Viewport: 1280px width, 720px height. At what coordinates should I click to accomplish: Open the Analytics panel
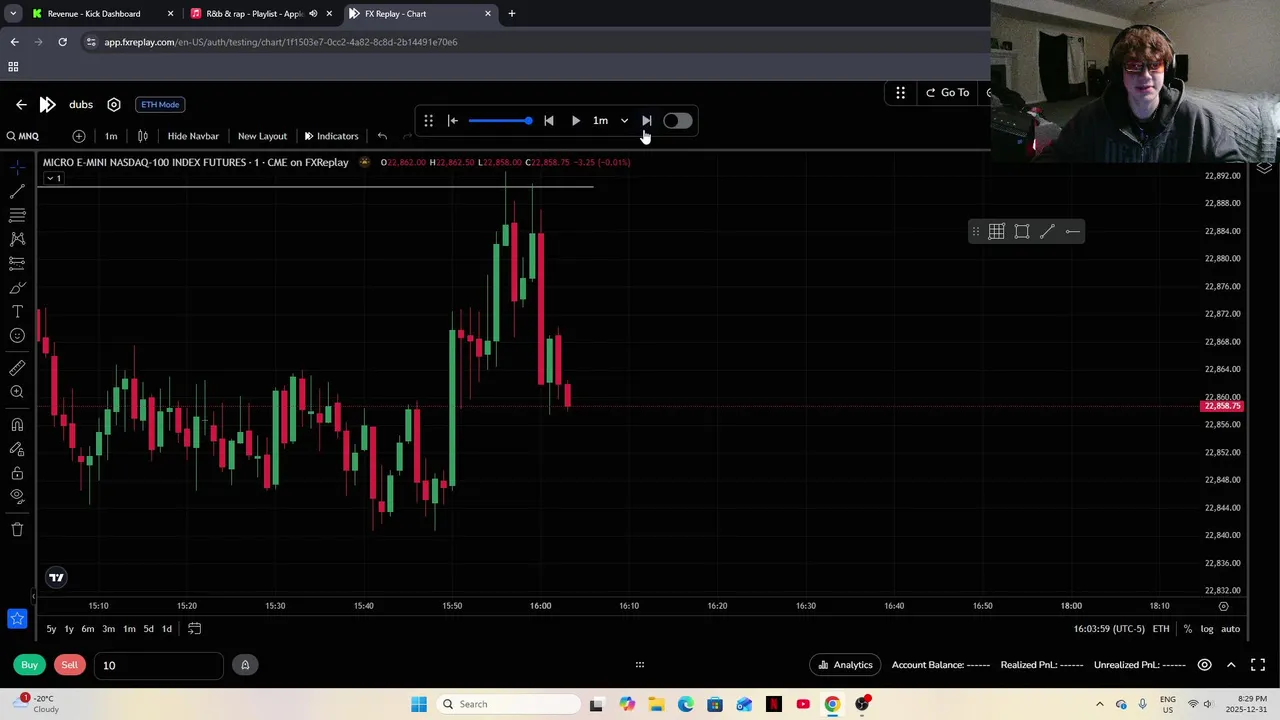tap(846, 665)
